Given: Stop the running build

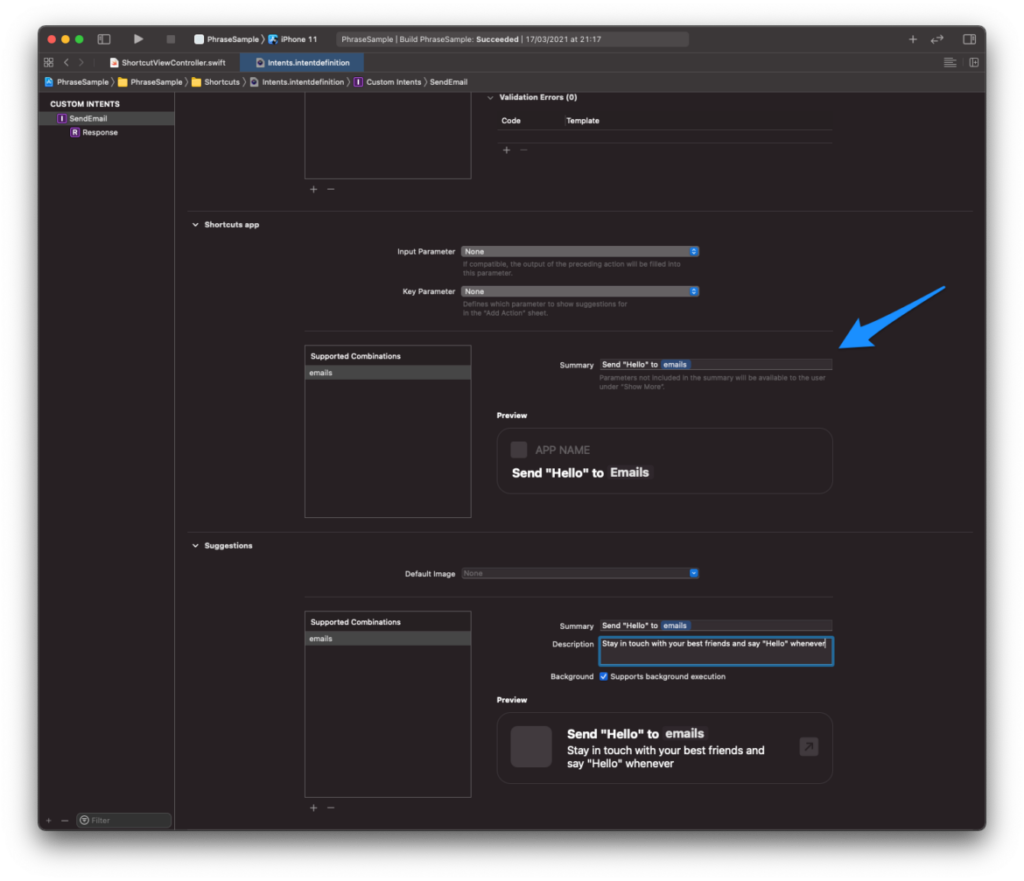Looking at the screenshot, I should coord(170,39).
